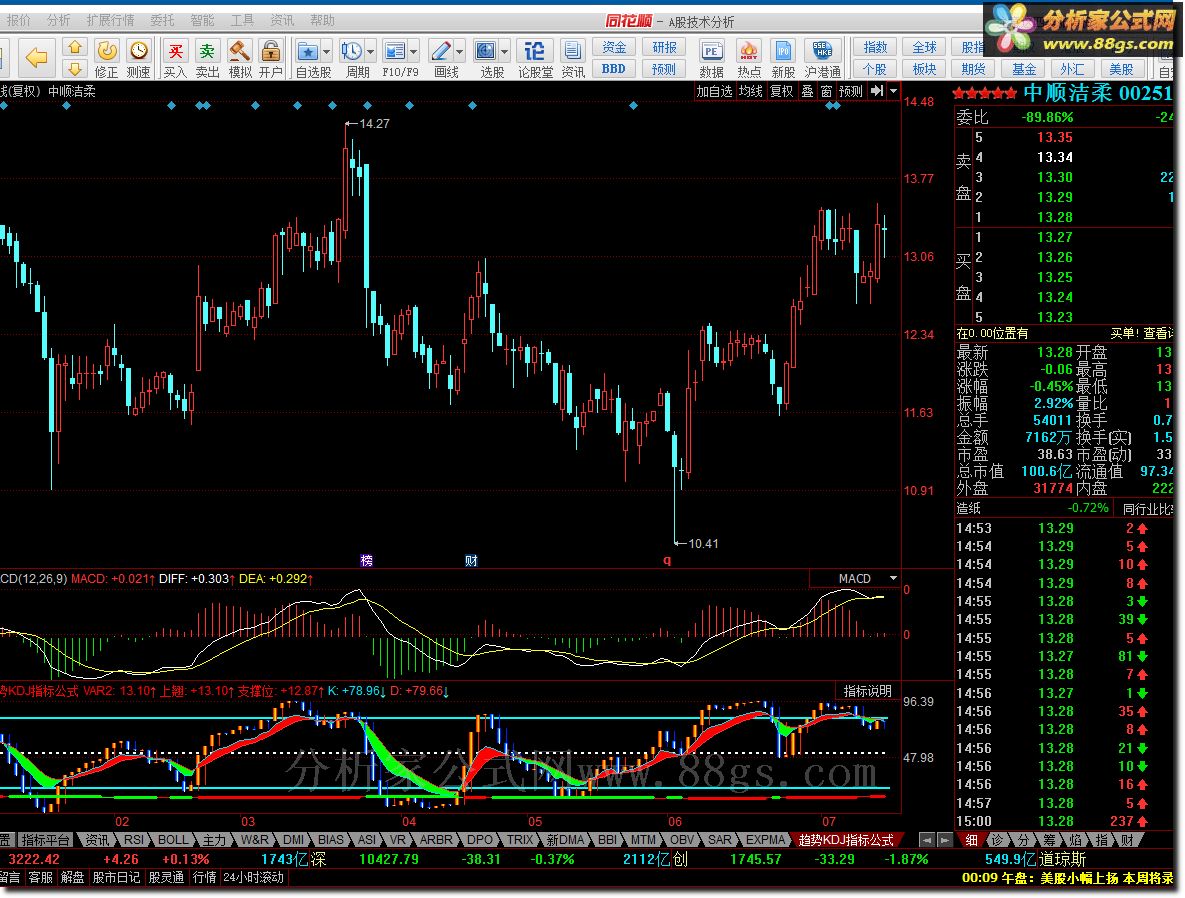Click the 周期 period clock icon

point(351,51)
